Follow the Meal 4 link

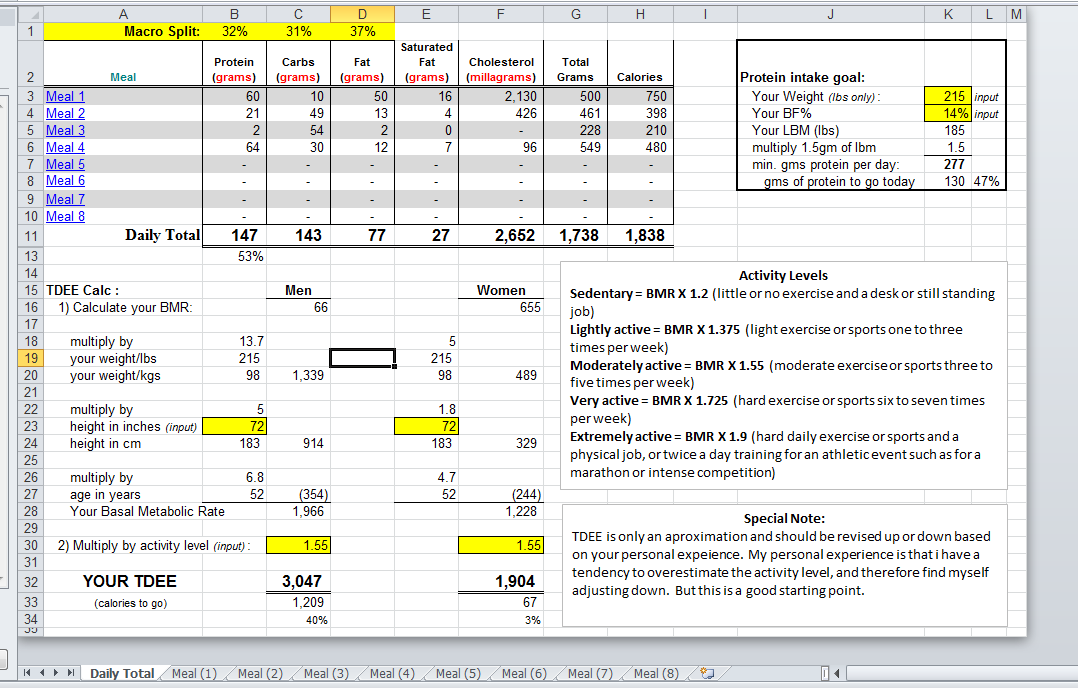pos(66,147)
